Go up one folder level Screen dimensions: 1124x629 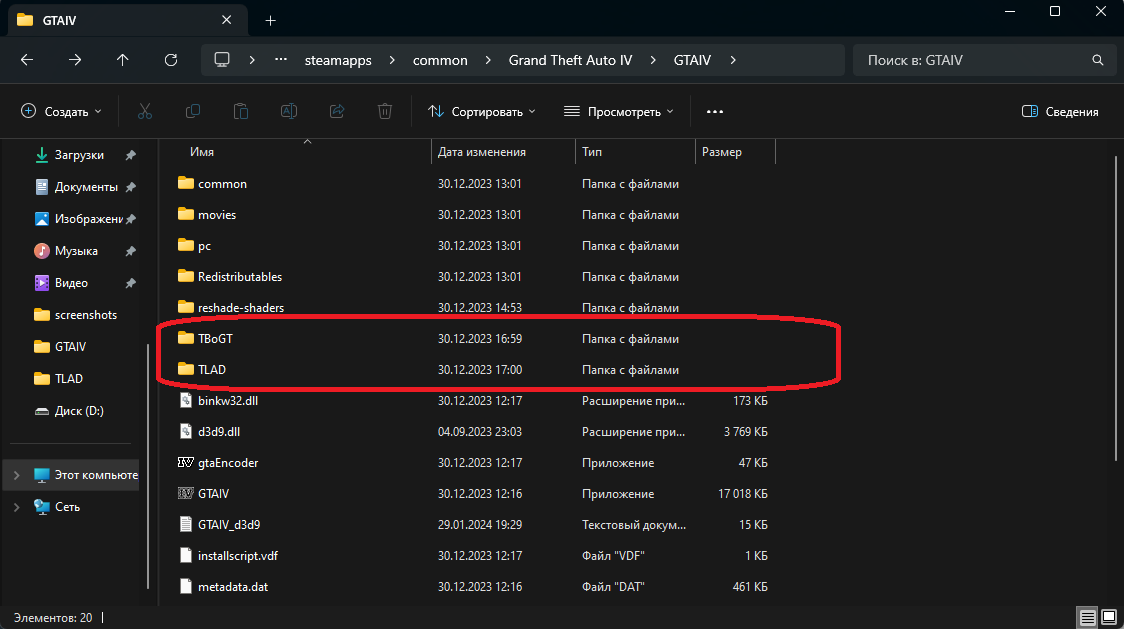coord(123,60)
